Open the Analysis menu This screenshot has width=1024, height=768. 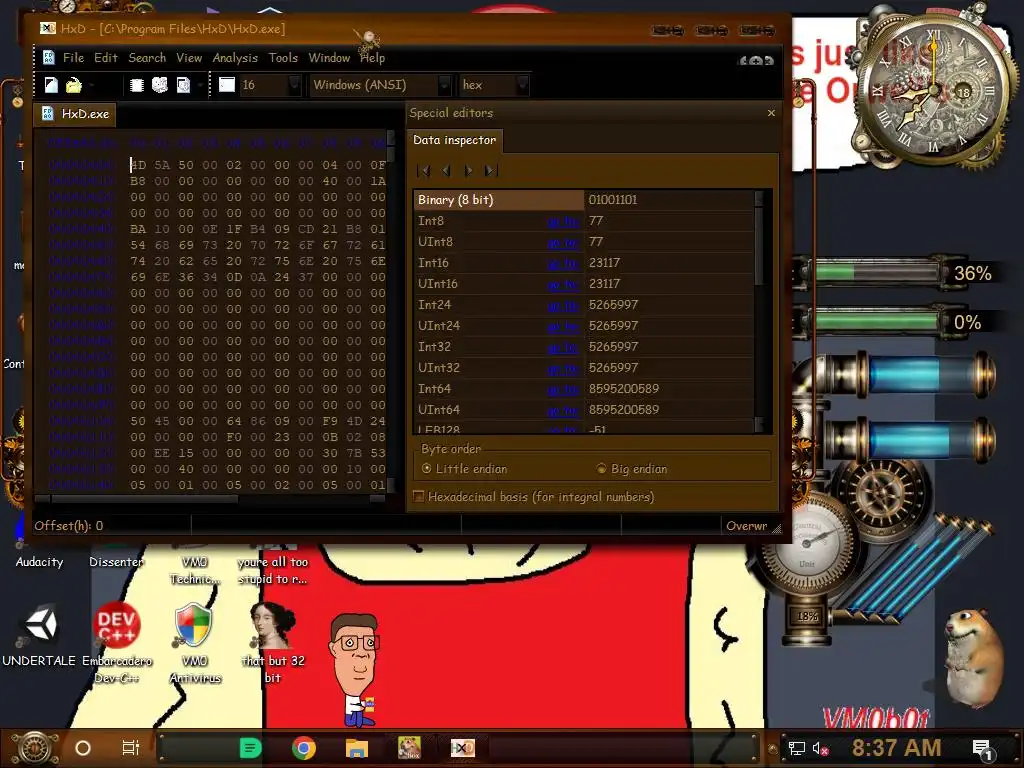tap(235, 57)
